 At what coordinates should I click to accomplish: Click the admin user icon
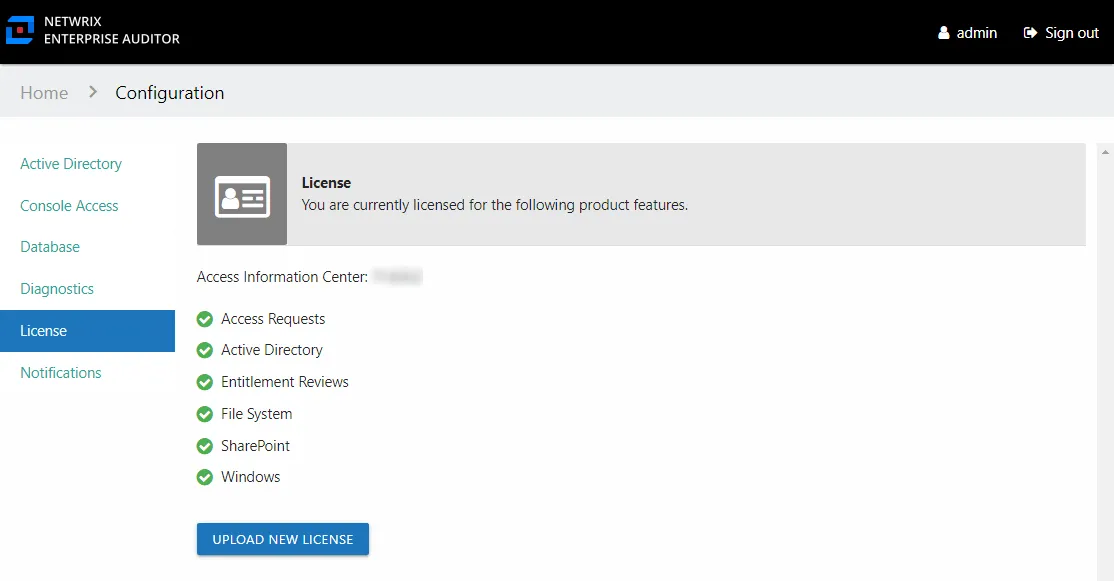(943, 33)
